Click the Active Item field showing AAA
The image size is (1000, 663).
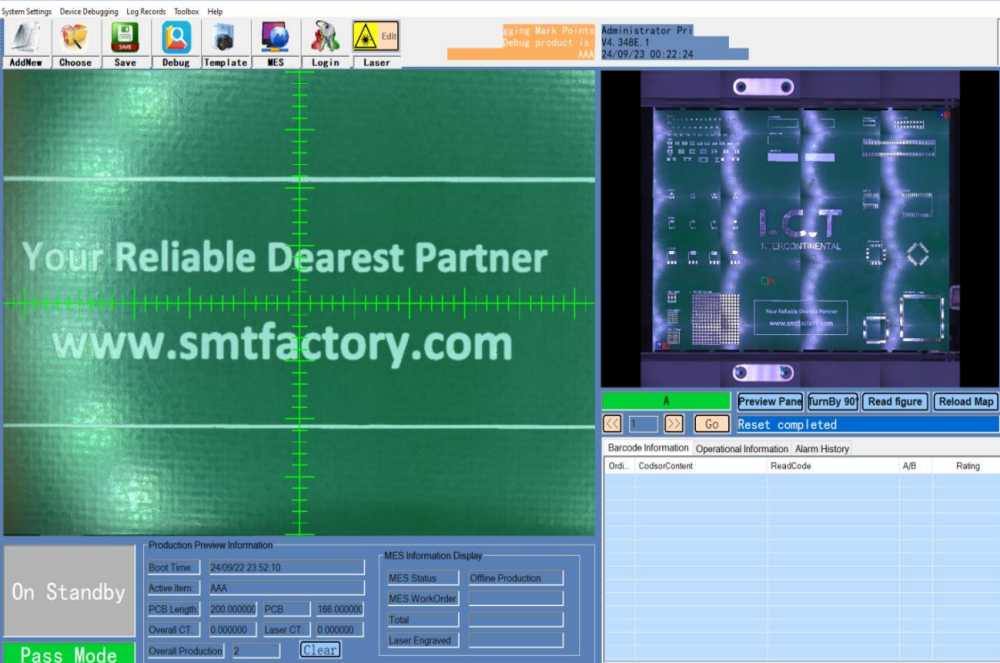click(286, 588)
